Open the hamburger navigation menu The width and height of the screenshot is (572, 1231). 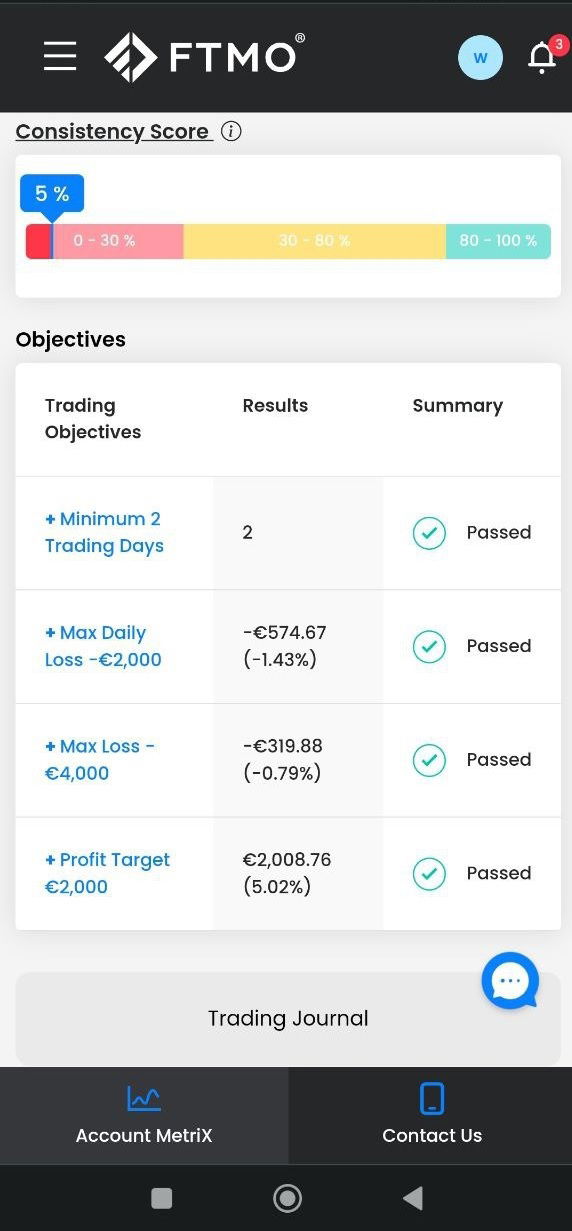tap(60, 56)
